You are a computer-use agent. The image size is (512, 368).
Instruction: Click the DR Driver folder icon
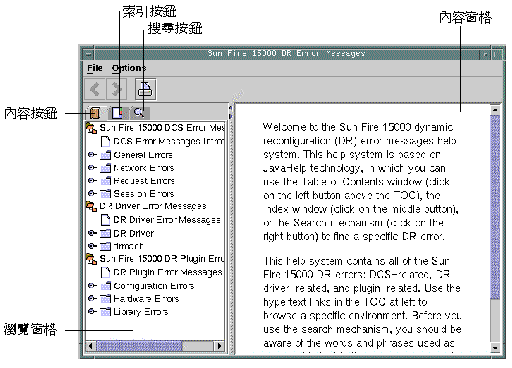point(106,233)
